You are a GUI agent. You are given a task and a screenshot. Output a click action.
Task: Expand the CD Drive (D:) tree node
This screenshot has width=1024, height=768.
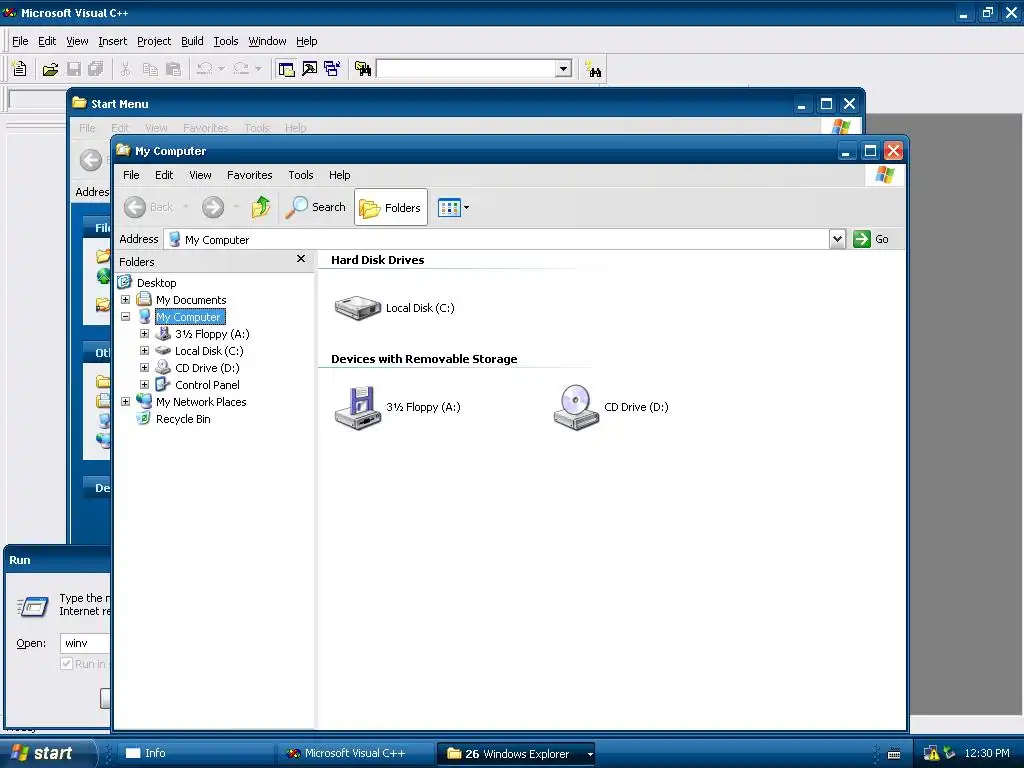tap(144, 368)
